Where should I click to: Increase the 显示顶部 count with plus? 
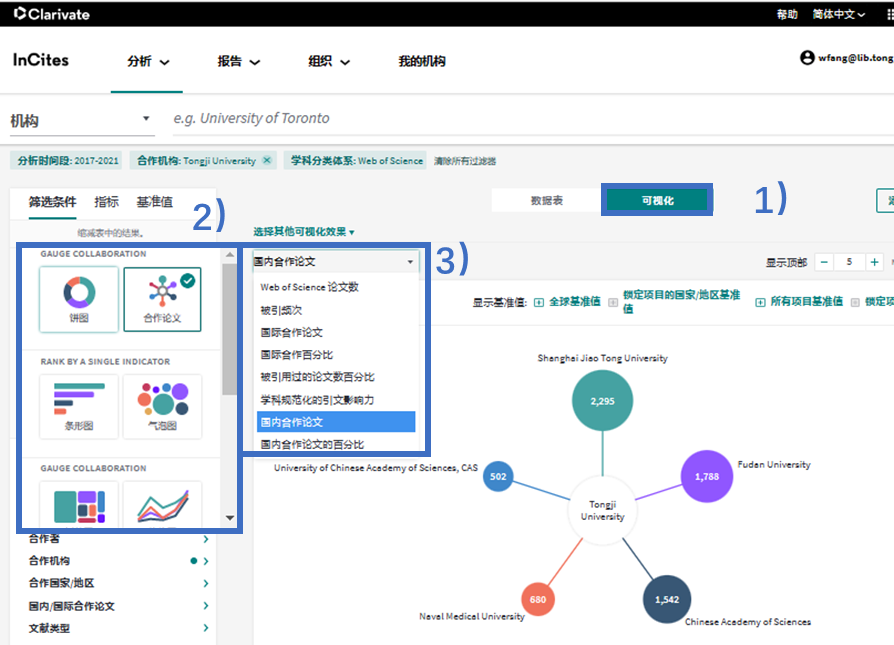(875, 262)
